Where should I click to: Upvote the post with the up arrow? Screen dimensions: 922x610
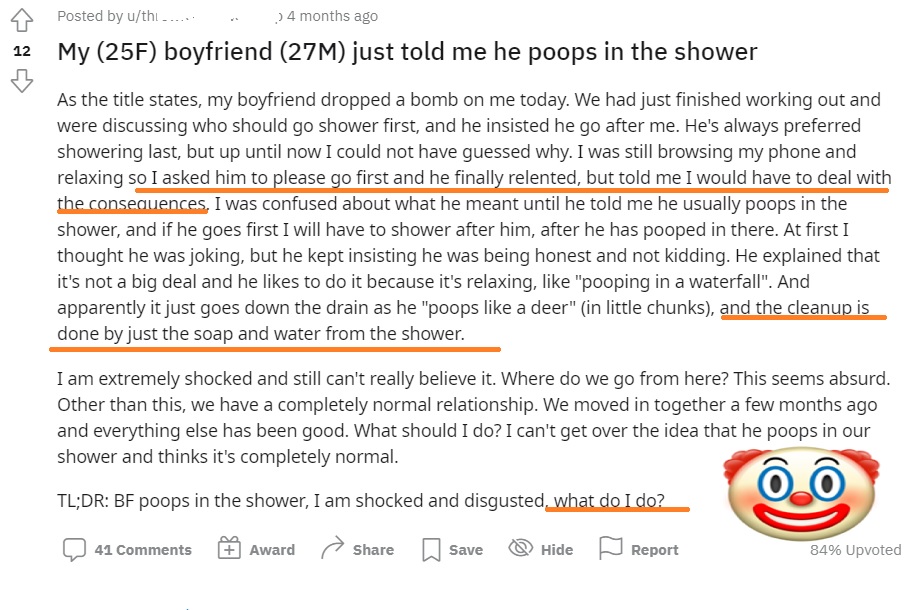(22, 20)
